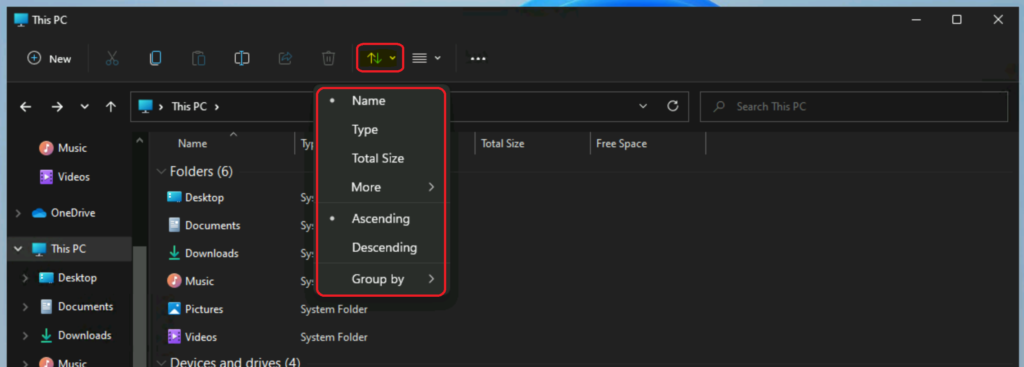
Task: Select the Documents folder in file list
Action: coord(204,225)
